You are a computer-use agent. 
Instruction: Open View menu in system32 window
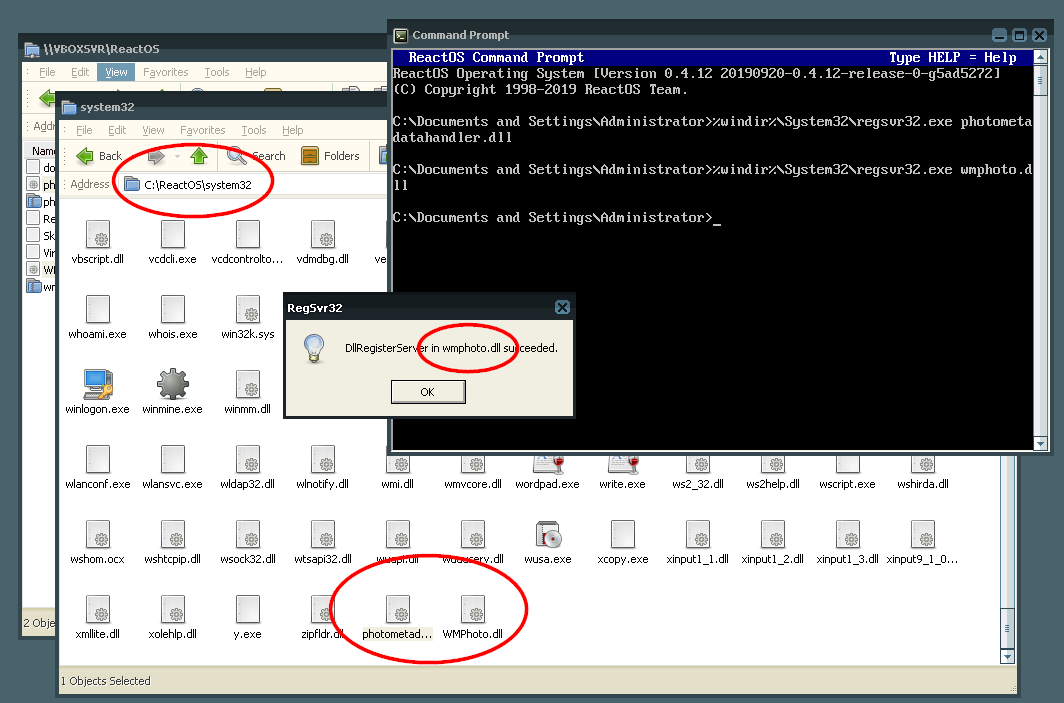click(153, 130)
